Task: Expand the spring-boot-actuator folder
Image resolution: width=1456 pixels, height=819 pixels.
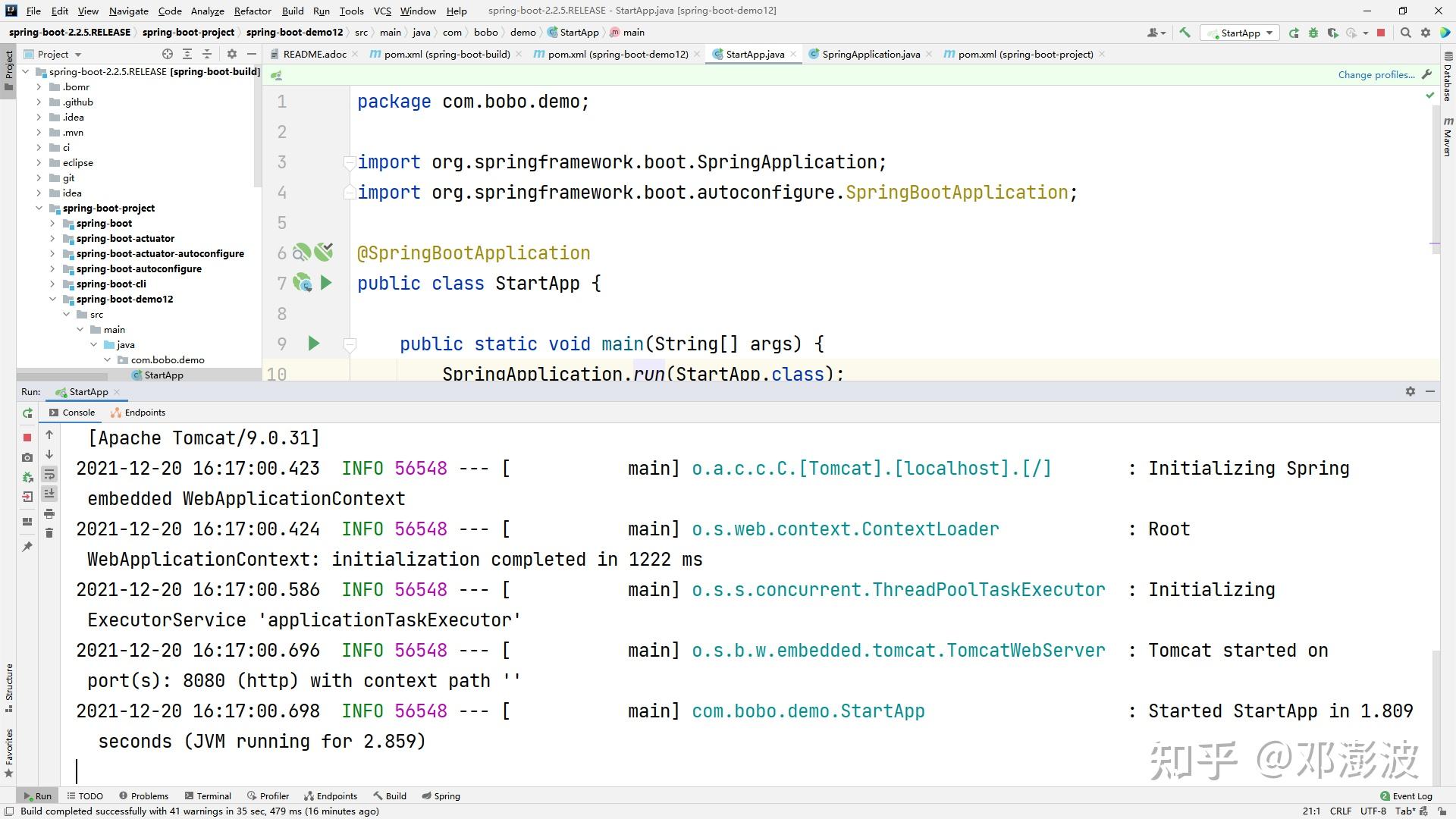Action: (52, 238)
